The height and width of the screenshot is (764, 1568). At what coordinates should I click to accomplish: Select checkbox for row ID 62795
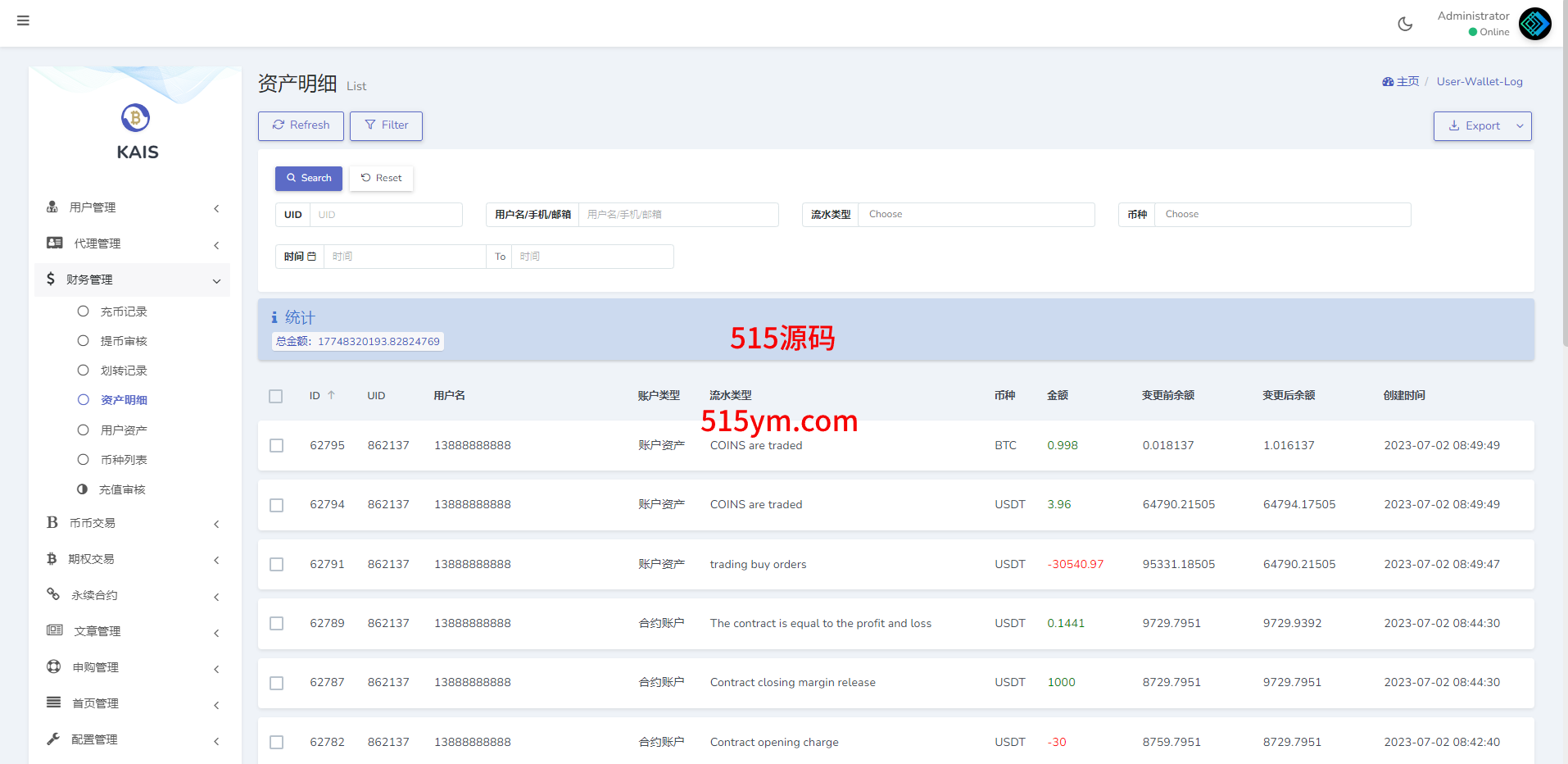point(277,446)
